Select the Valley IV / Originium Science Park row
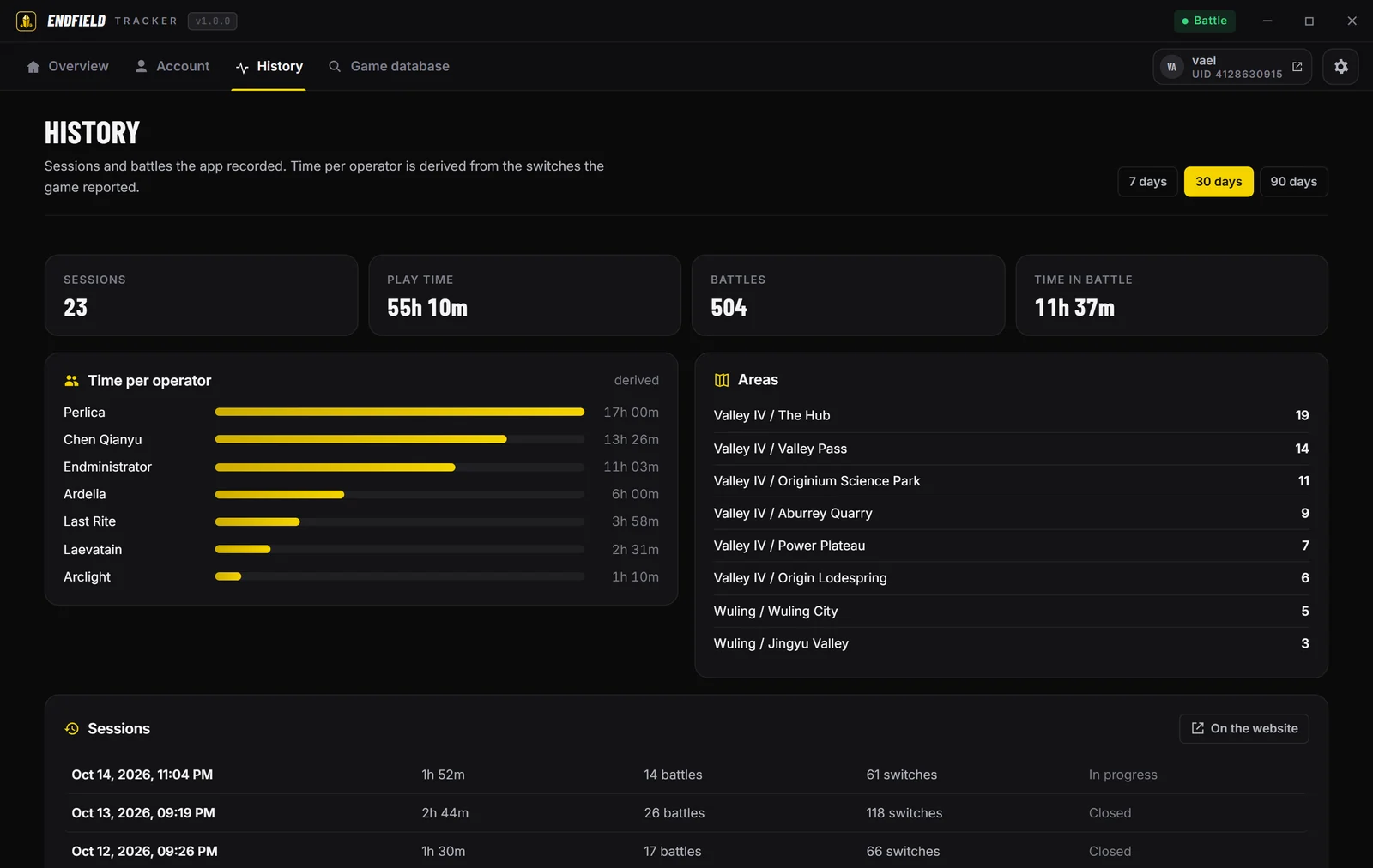 [x=1011, y=481]
